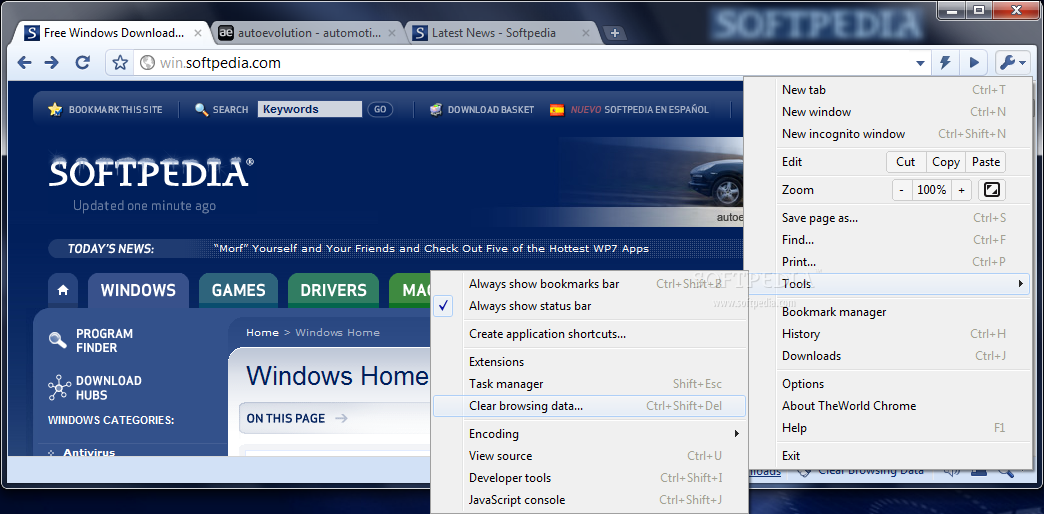
Task: Select View source
Action: pos(589,456)
